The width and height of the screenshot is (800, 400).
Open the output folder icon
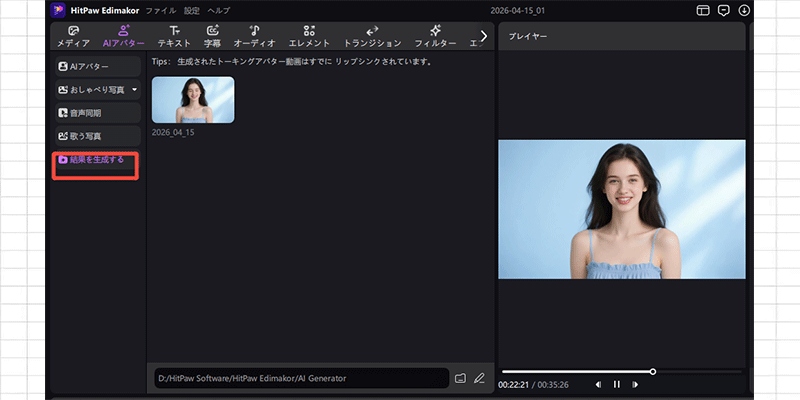point(461,379)
